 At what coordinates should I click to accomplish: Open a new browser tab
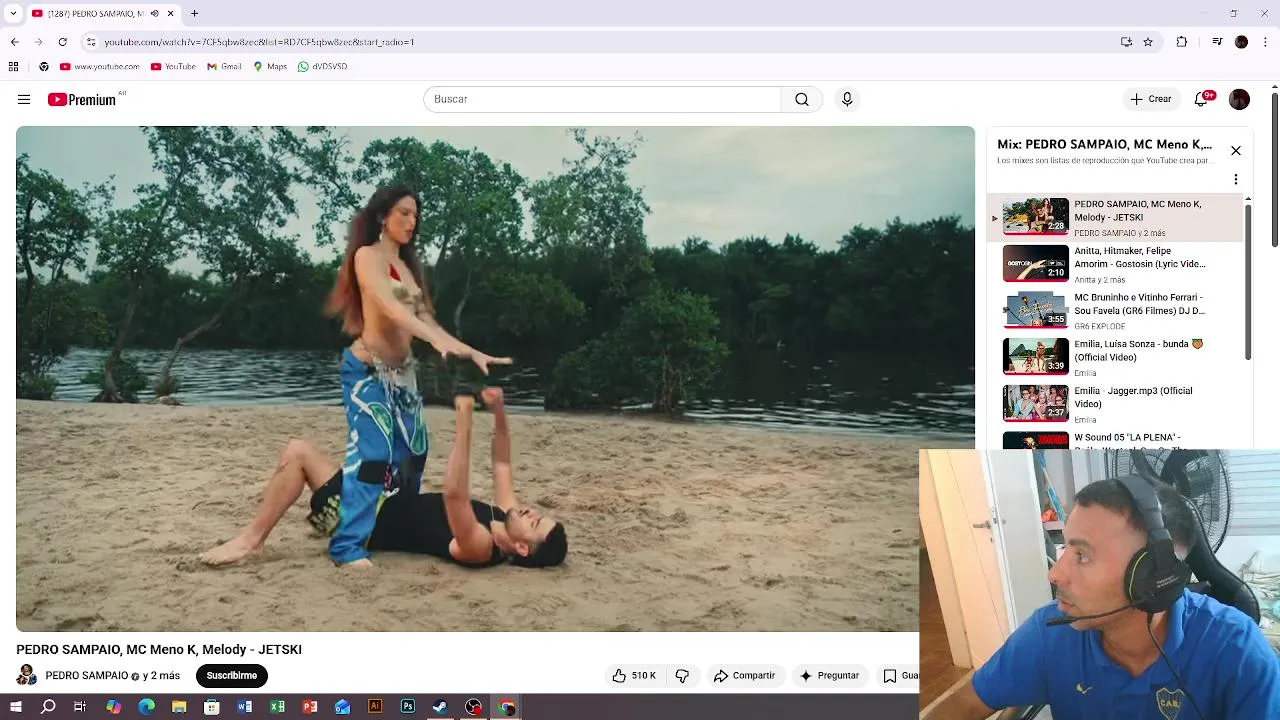tap(194, 14)
